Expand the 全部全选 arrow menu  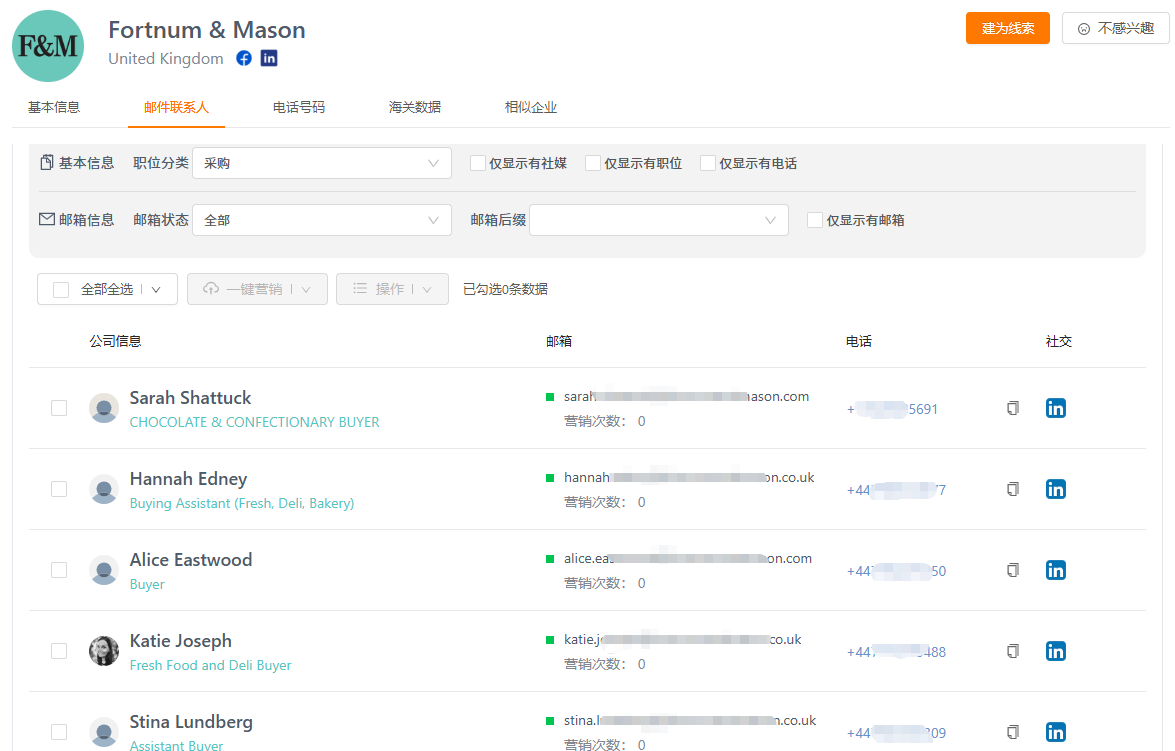click(x=156, y=289)
